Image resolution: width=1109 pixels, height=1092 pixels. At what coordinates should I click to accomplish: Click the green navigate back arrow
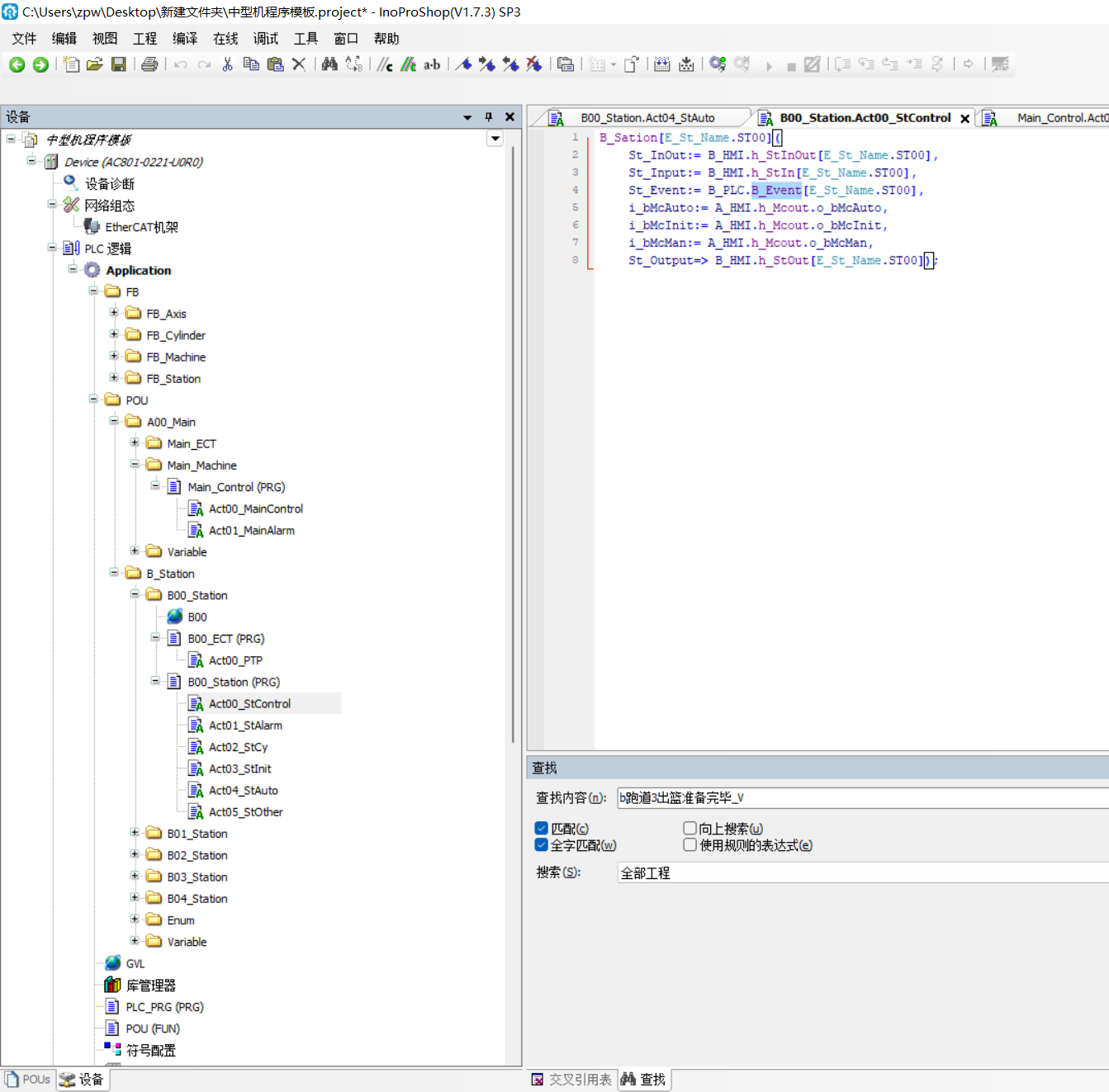pos(17,64)
